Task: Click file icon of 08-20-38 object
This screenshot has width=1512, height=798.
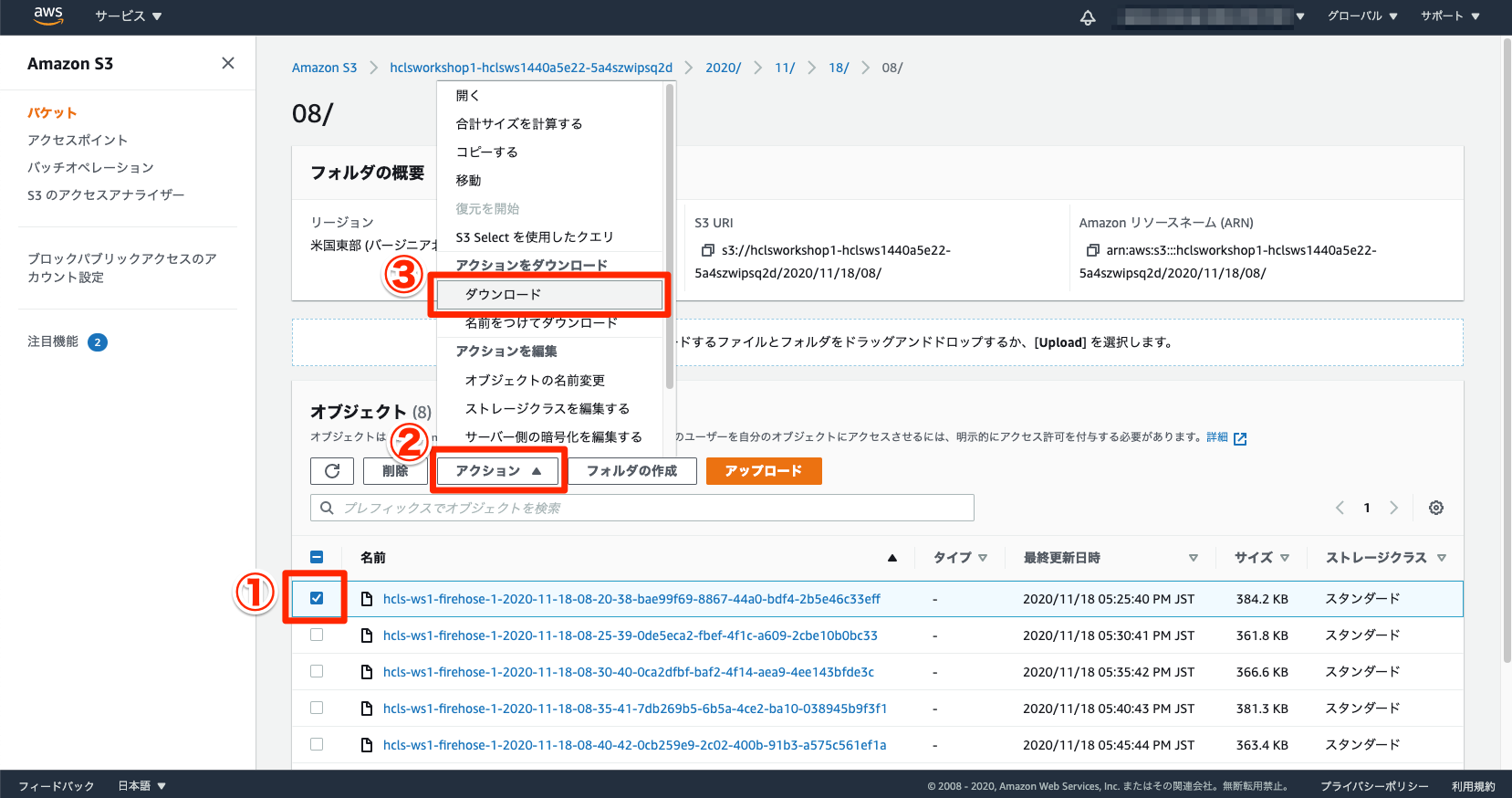Action: (x=367, y=599)
